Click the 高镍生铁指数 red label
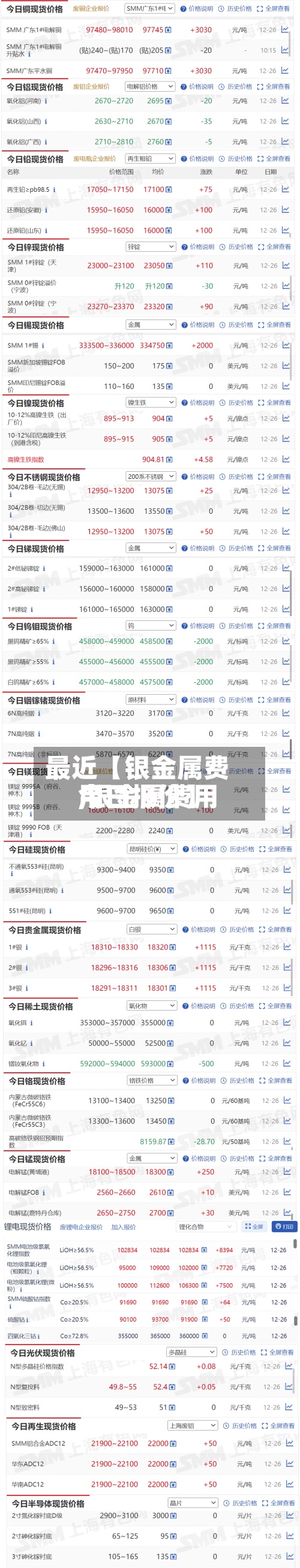 (x=26, y=460)
